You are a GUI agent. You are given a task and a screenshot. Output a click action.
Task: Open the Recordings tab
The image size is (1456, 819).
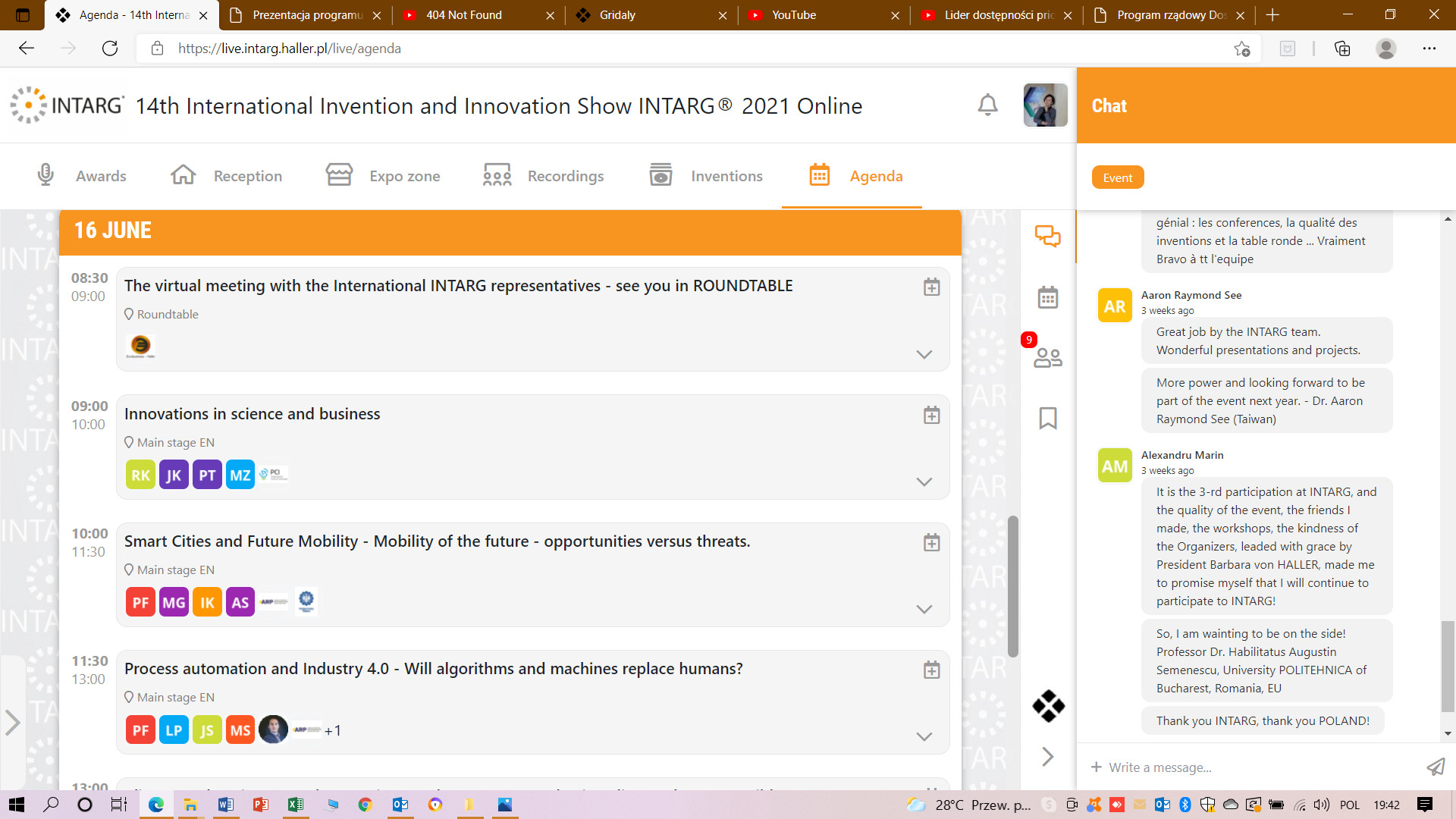click(x=544, y=176)
